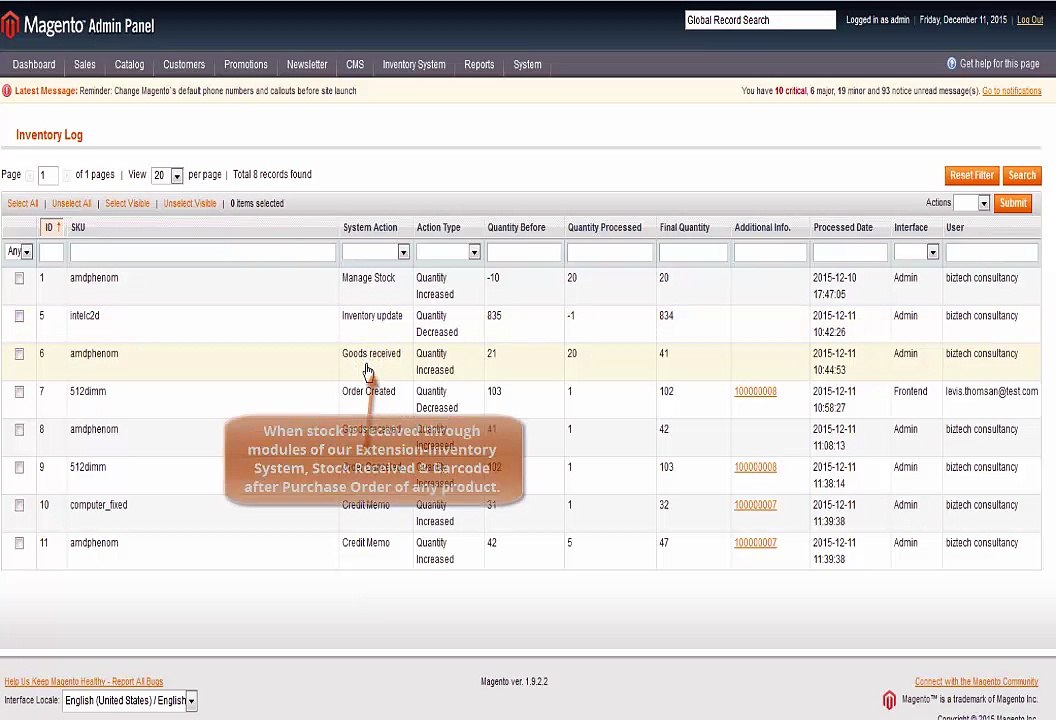Open the Newsletter menu
Viewport: 1056px width, 720px height.
[307, 65]
